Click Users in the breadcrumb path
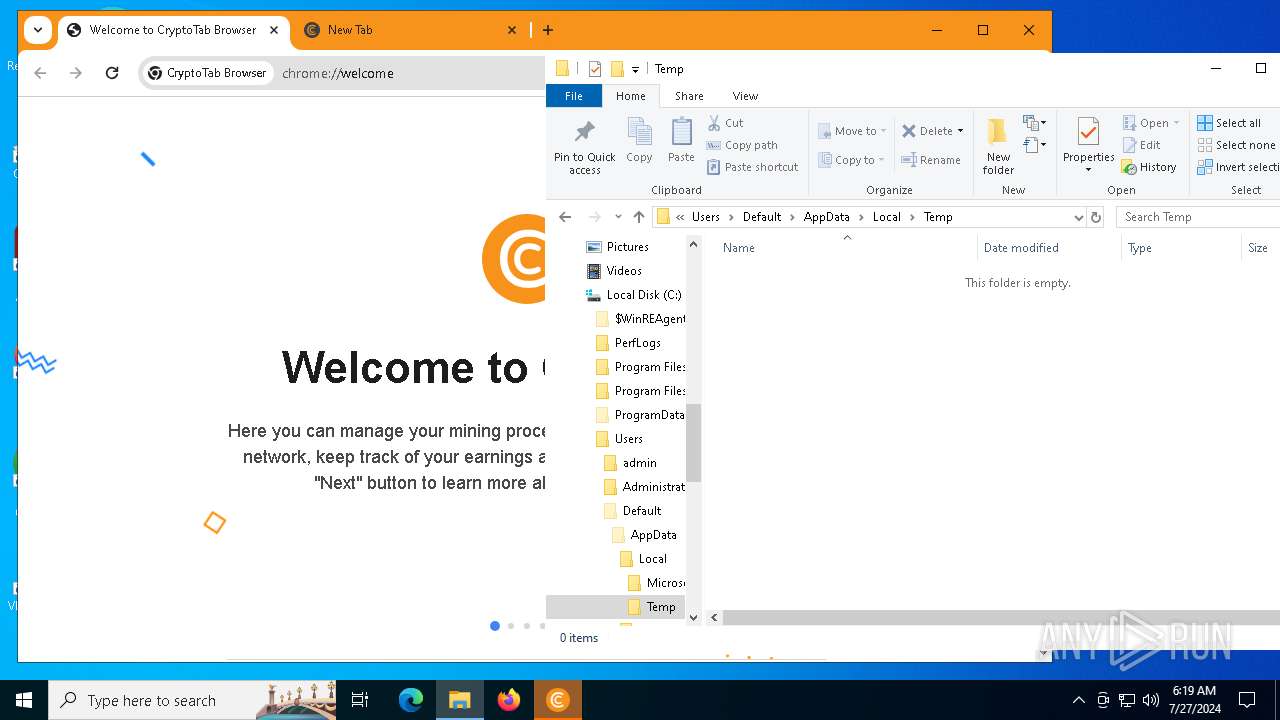This screenshot has width=1280, height=720. [x=705, y=217]
